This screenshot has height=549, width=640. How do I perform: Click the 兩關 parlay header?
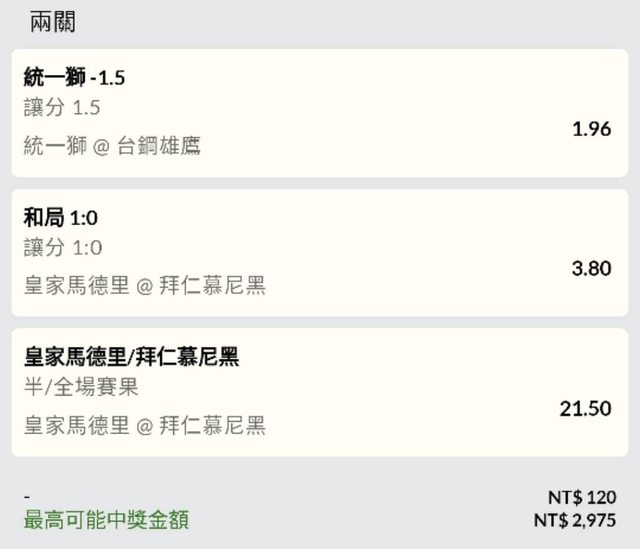(52, 22)
